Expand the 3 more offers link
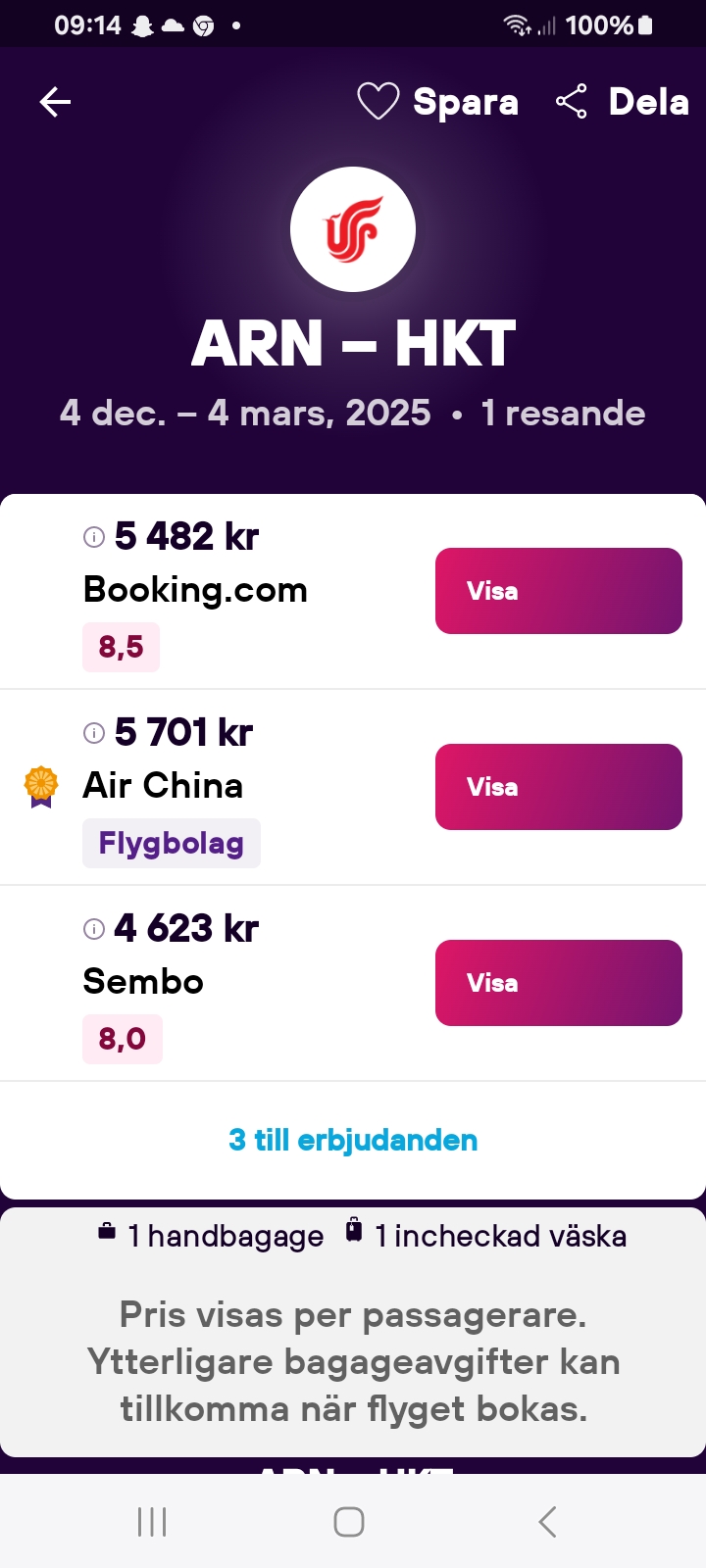Image resolution: width=706 pixels, height=1568 pixels. pos(353,1140)
